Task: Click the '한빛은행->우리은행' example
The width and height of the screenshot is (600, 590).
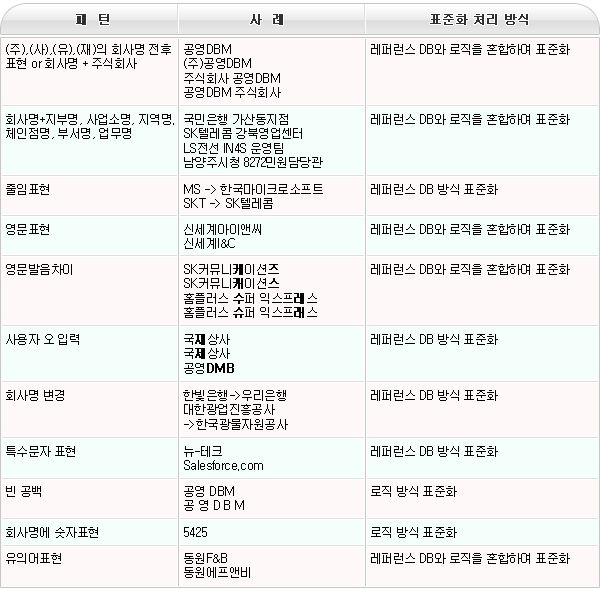Action: [235, 396]
